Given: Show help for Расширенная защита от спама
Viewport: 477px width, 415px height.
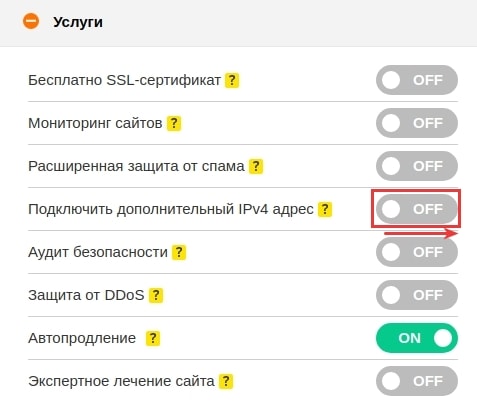Looking at the screenshot, I should coord(256,166).
